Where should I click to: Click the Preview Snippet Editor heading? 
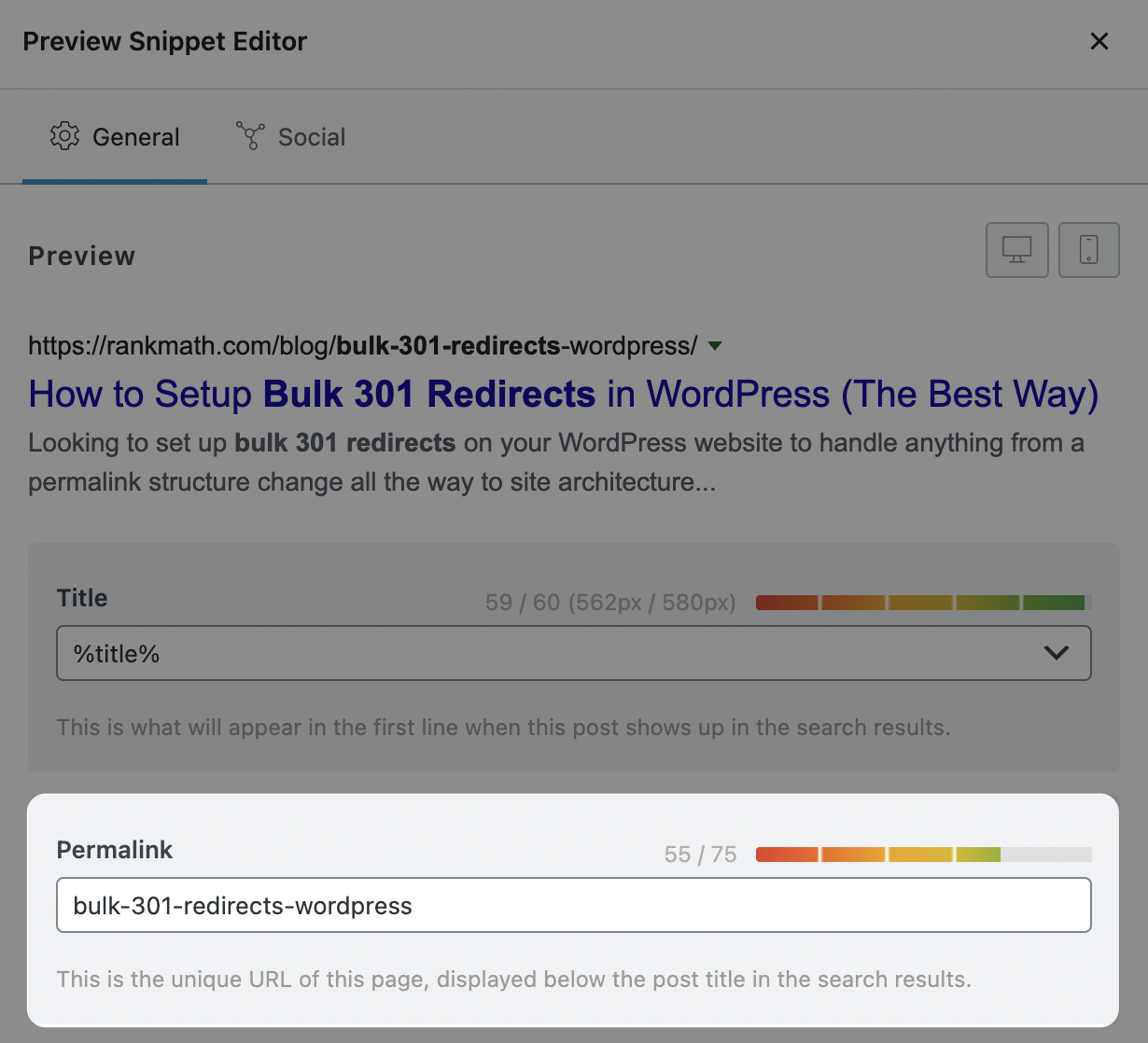point(165,41)
